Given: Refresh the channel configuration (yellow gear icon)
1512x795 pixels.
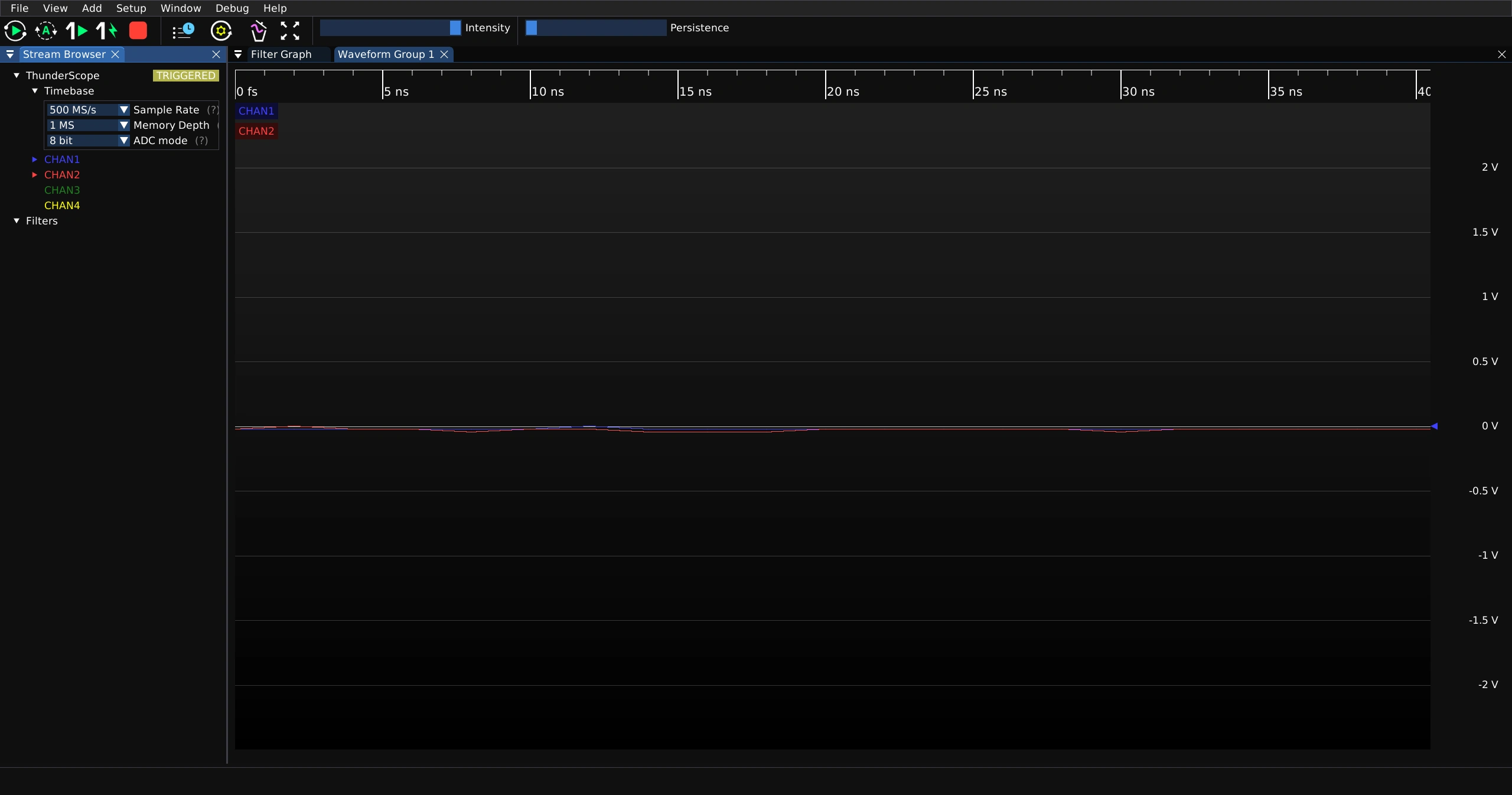Looking at the screenshot, I should 221,31.
